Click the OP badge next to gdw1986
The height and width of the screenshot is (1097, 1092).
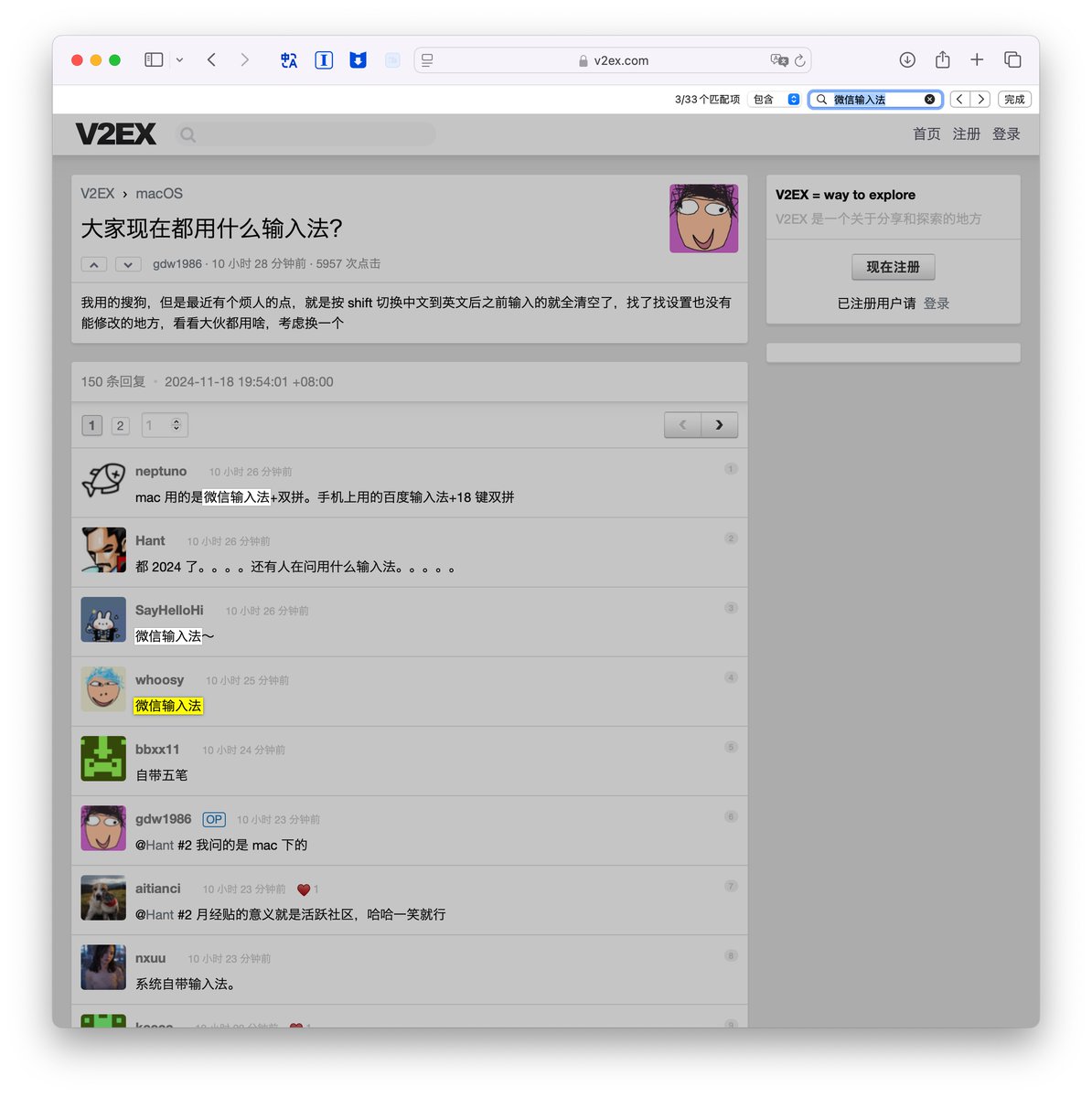(x=214, y=820)
